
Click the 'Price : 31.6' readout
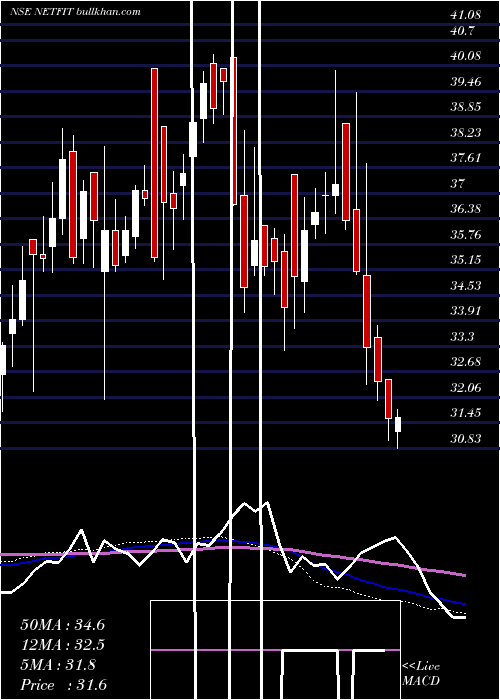click(x=63, y=685)
